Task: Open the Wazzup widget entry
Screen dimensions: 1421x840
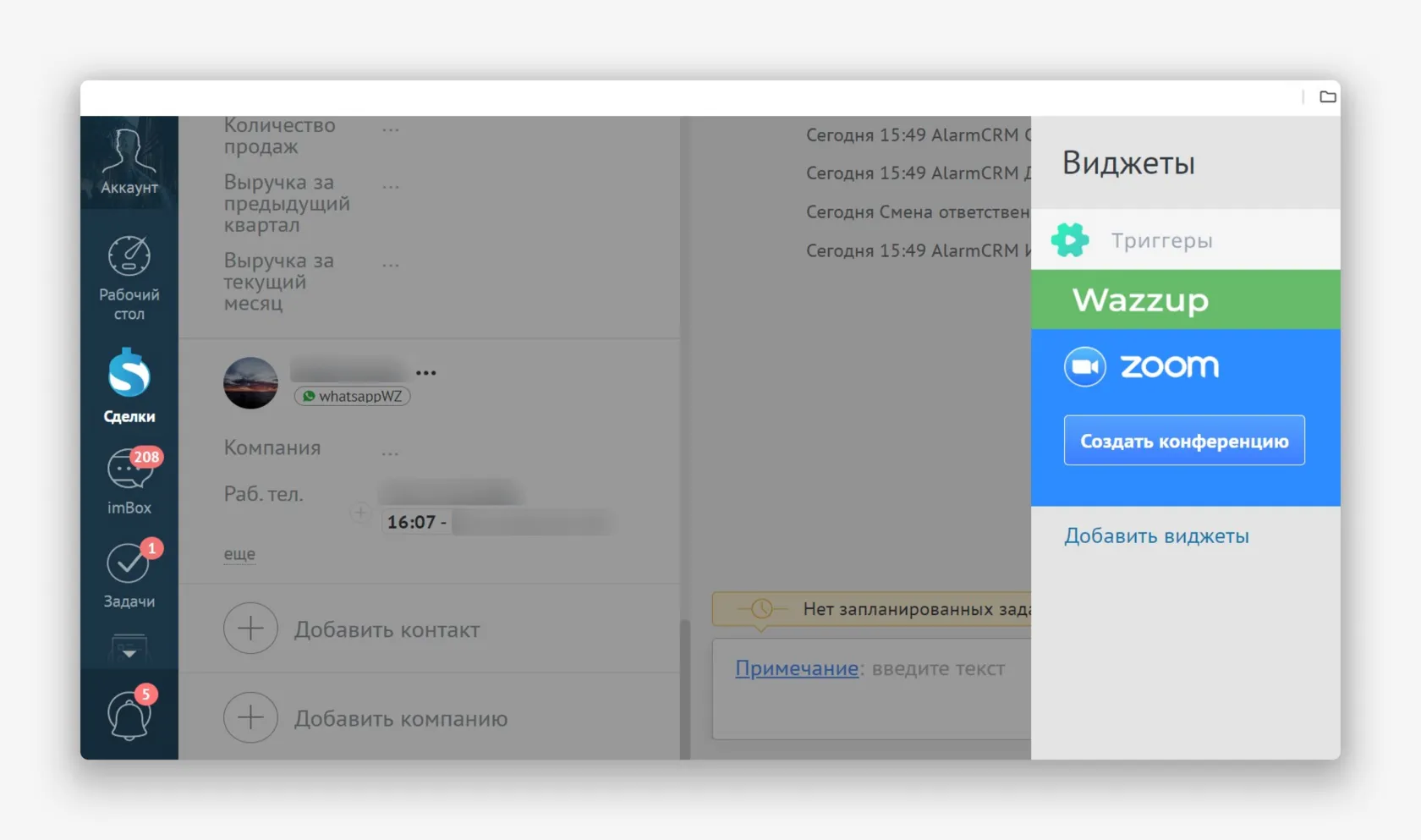Action: [x=1141, y=300]
